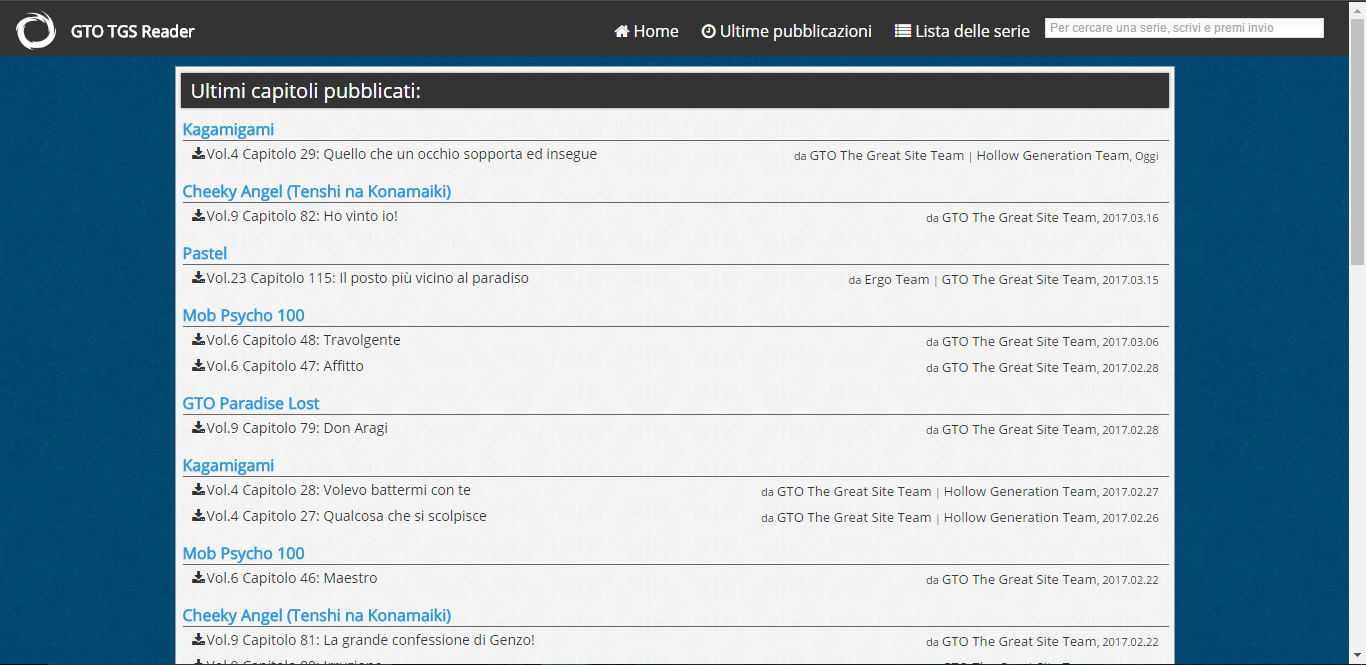Download Cheeky Angel Capitolo 81 via its icon
The image size is (1366, 665).
[x=199, y=640]
